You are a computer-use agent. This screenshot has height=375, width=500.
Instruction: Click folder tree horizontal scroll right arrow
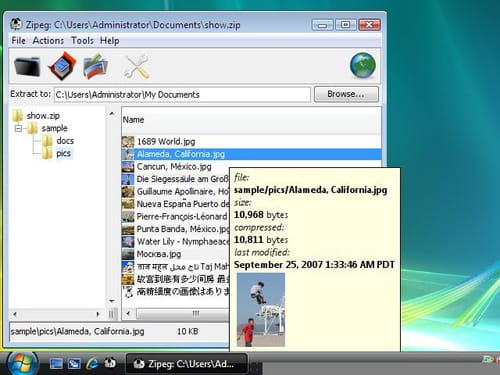(x=98, y=314)
